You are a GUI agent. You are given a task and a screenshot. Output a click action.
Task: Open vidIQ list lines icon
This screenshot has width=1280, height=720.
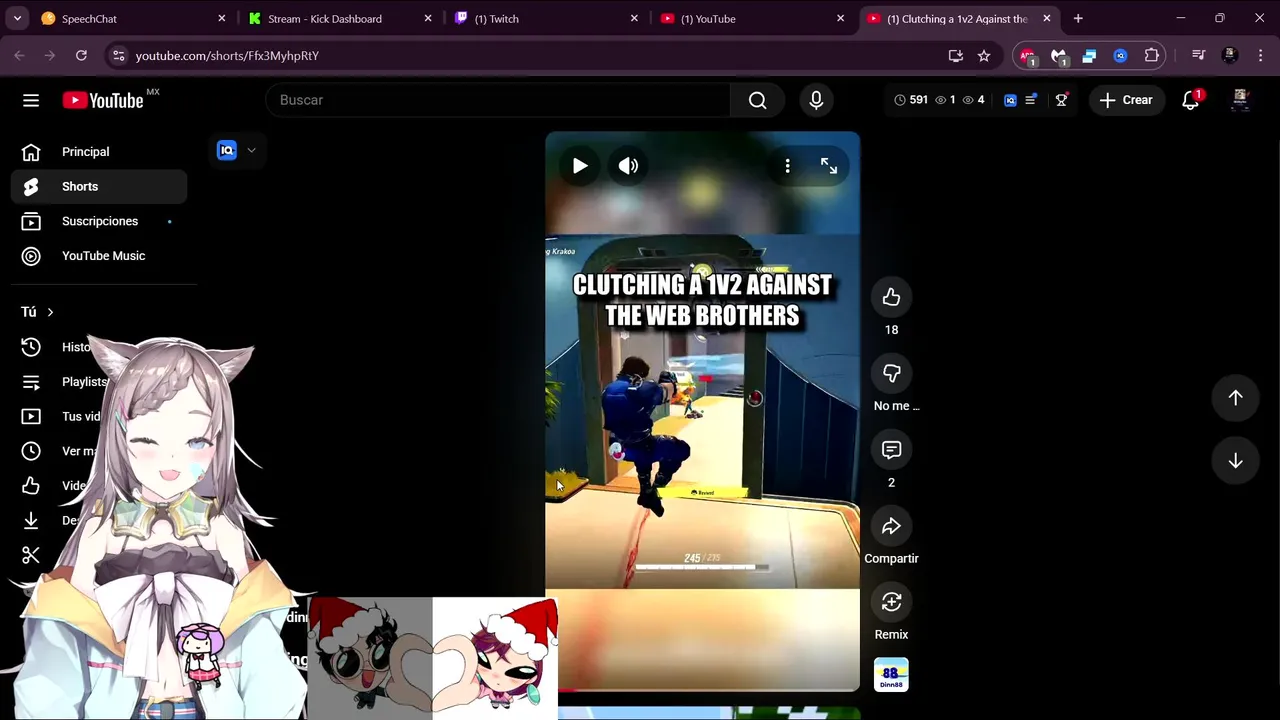pyautogui.click(x=1031, y=100)
